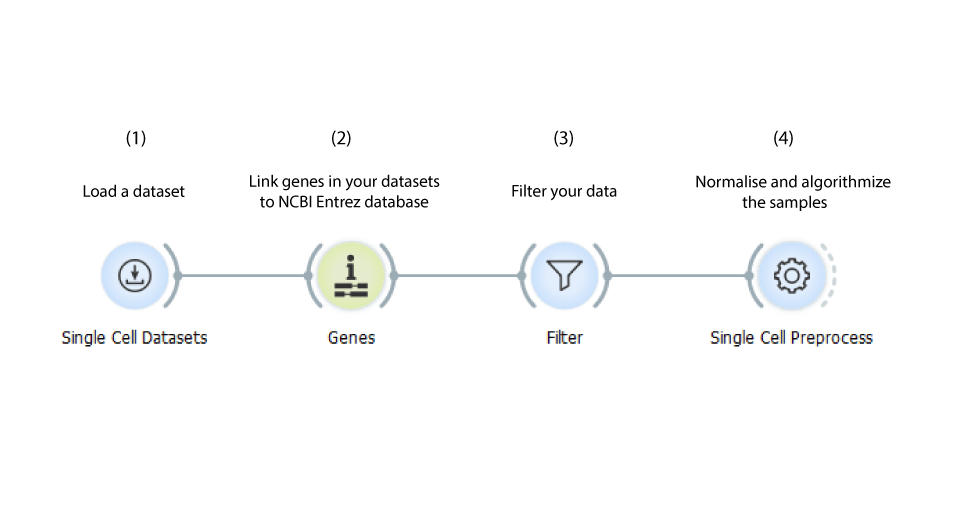Click the input port of Single Cell Preprocess

[x=749, y=275]
